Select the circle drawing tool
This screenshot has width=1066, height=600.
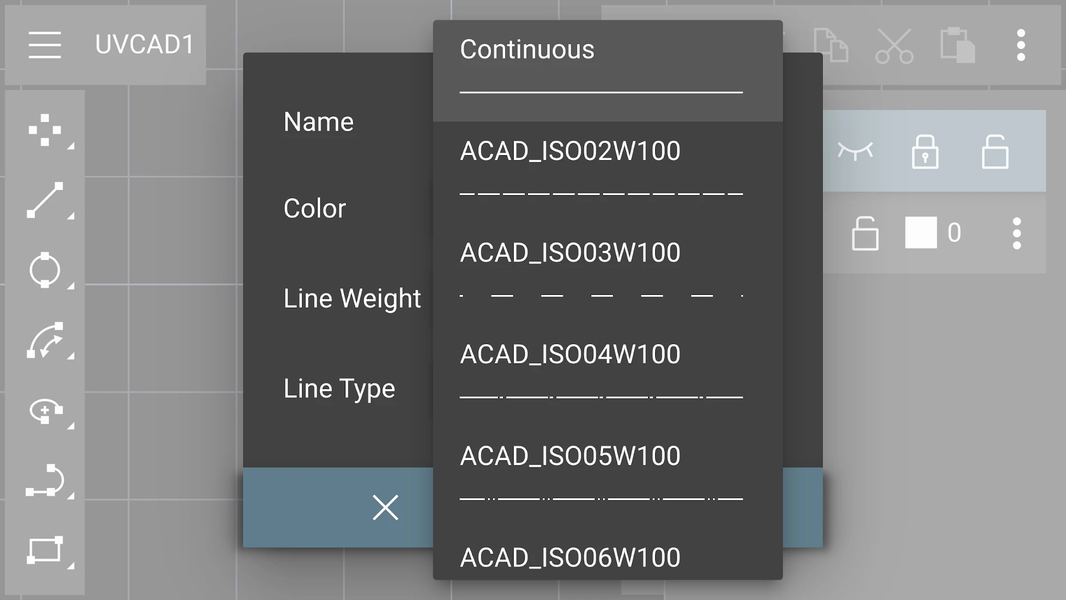coord(45,270)
